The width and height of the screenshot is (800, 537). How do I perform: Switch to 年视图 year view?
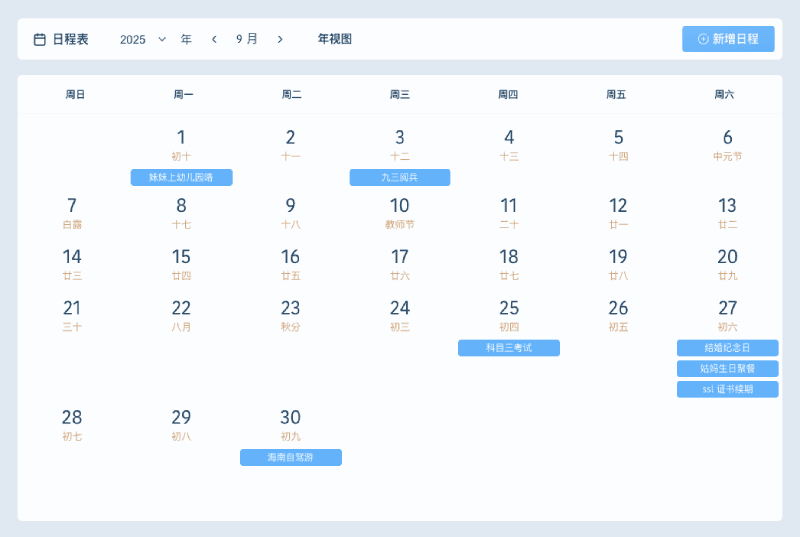335,39
